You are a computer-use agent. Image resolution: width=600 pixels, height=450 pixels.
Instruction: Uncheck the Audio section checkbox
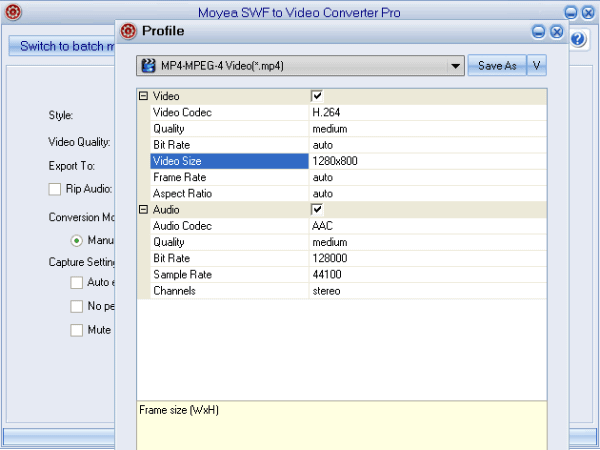click(317, 209)
